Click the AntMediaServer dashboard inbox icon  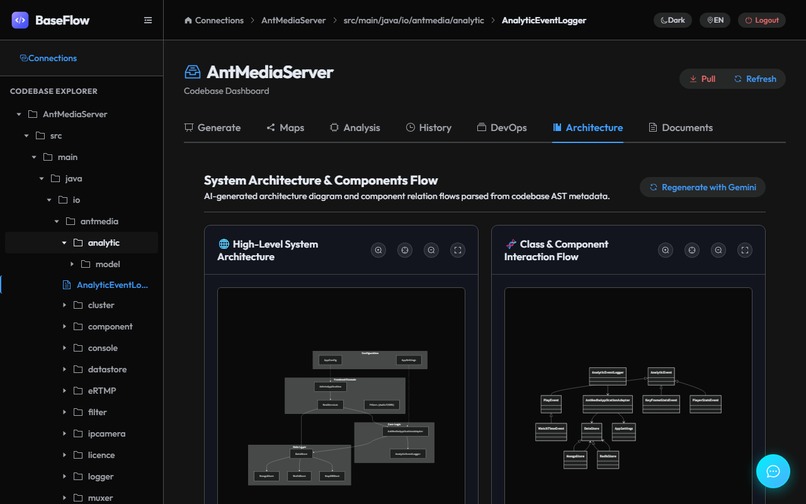tap(192, 72)
